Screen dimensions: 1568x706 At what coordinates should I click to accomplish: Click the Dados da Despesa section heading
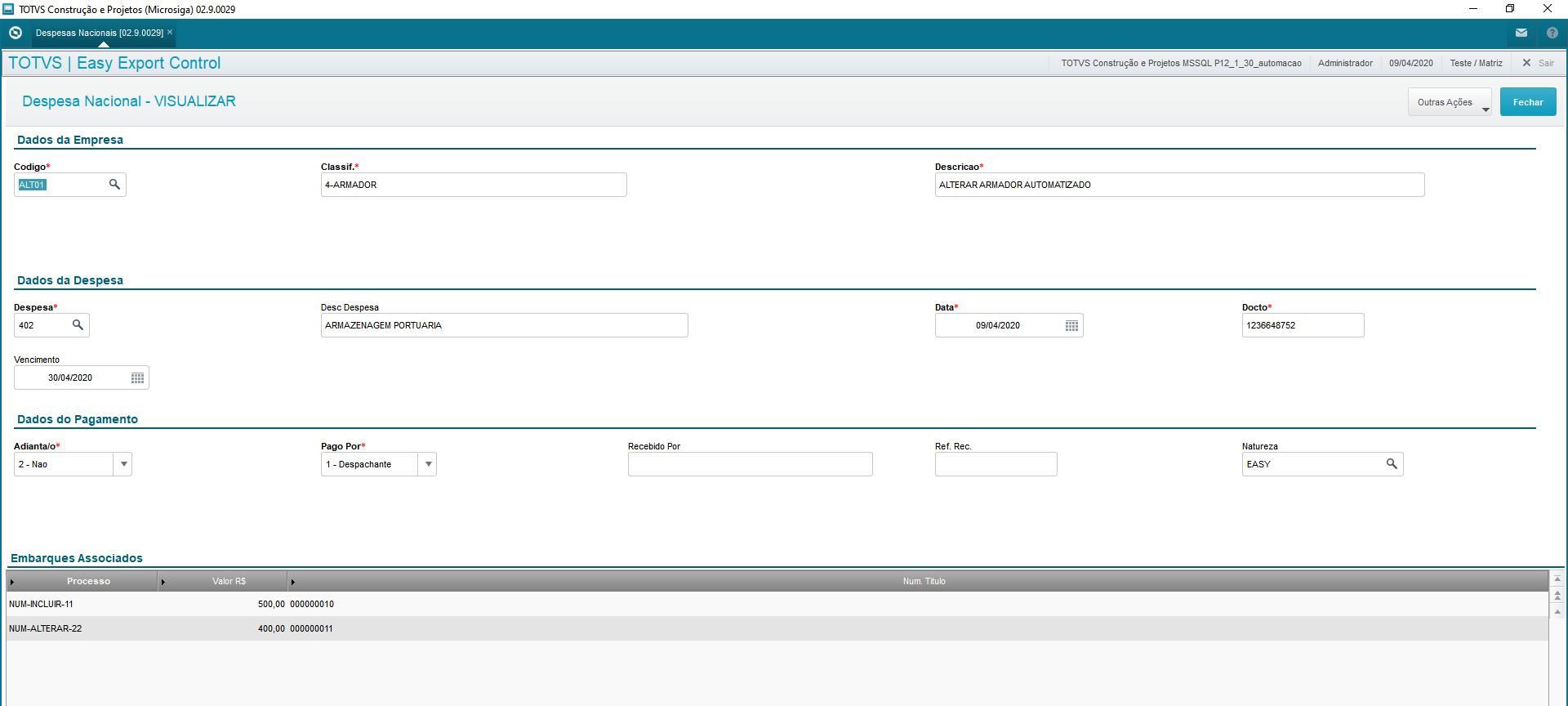[70, 280]
